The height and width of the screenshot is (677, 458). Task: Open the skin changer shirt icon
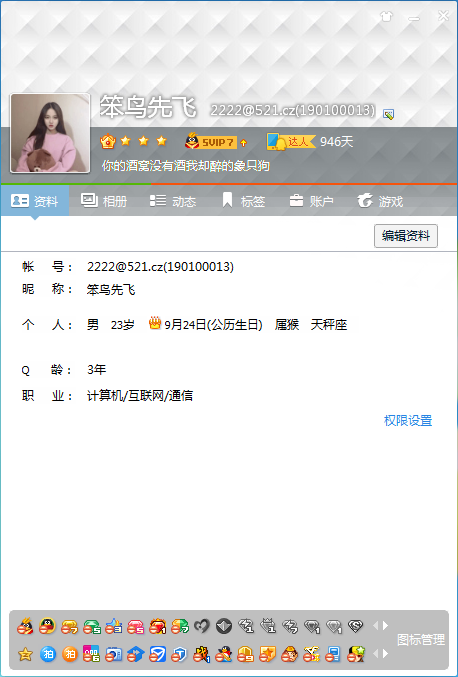tap(386, 17)
